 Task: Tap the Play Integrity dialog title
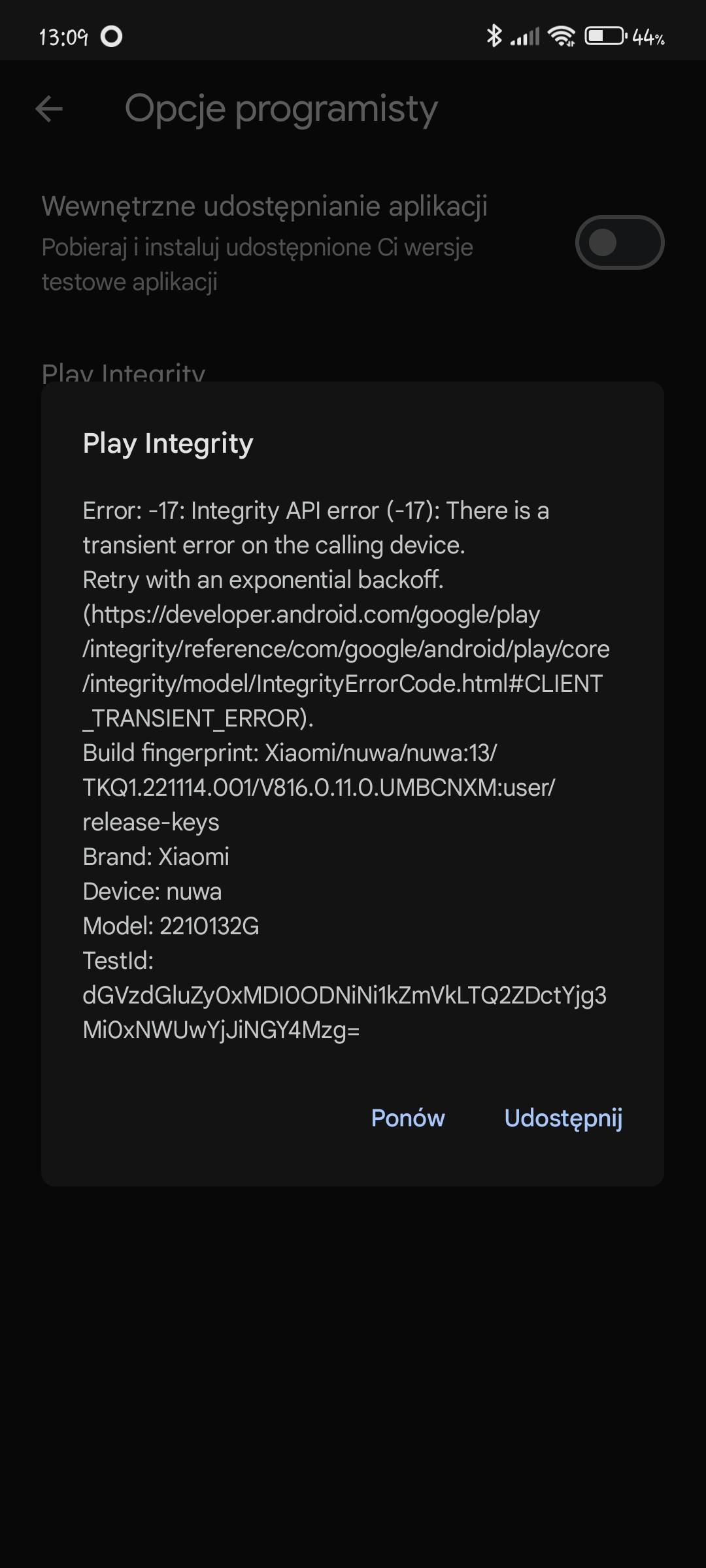[x=168, y=443]
